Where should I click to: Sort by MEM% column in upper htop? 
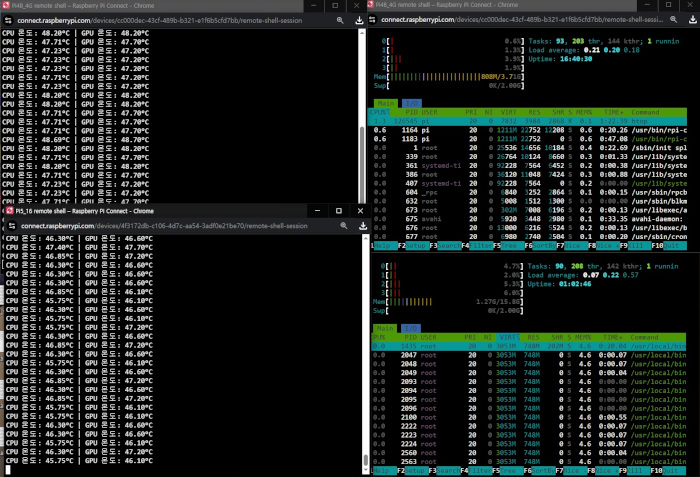(584, 112)
